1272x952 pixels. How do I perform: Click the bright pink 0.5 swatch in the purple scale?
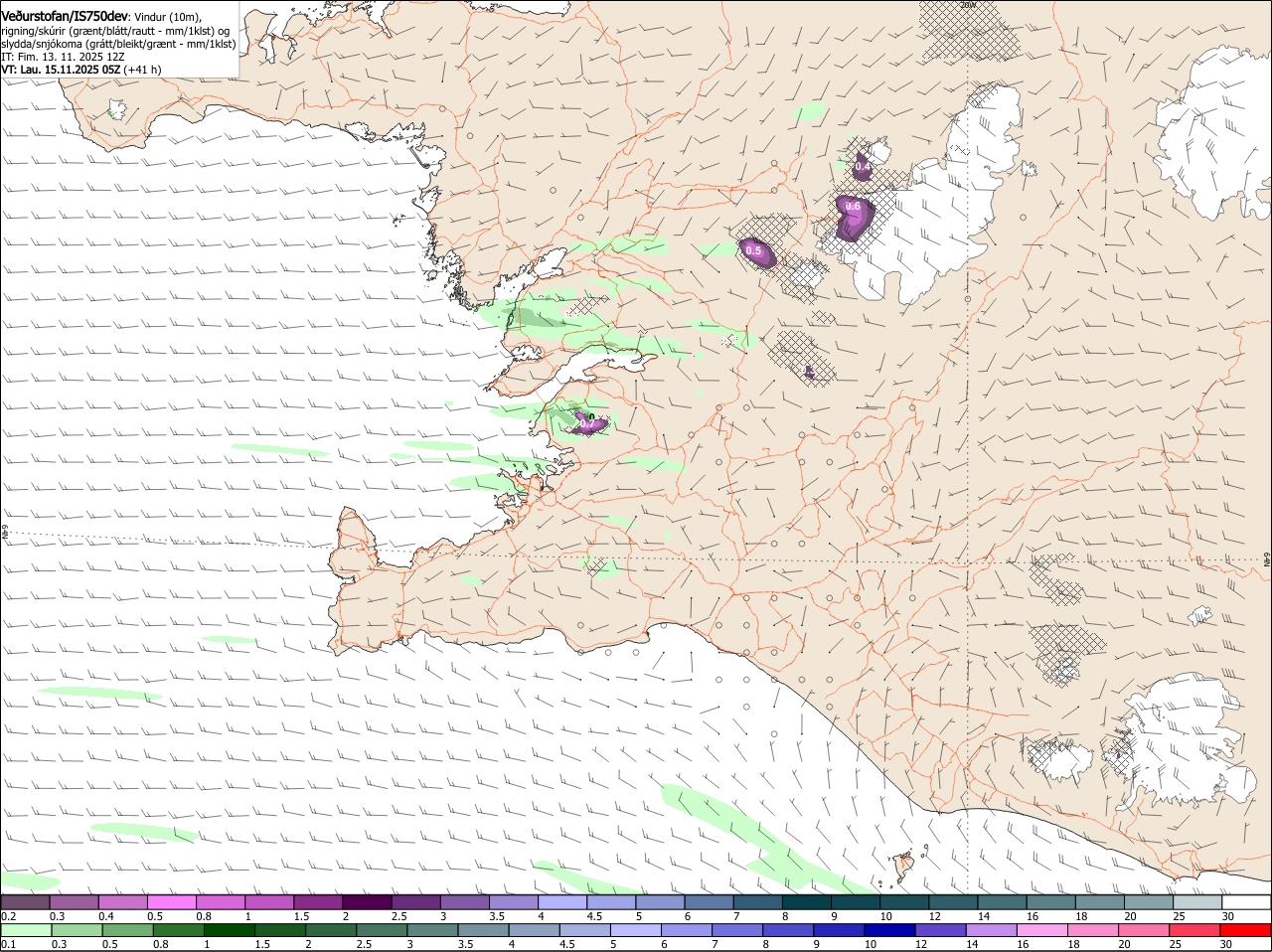point(171,902)
